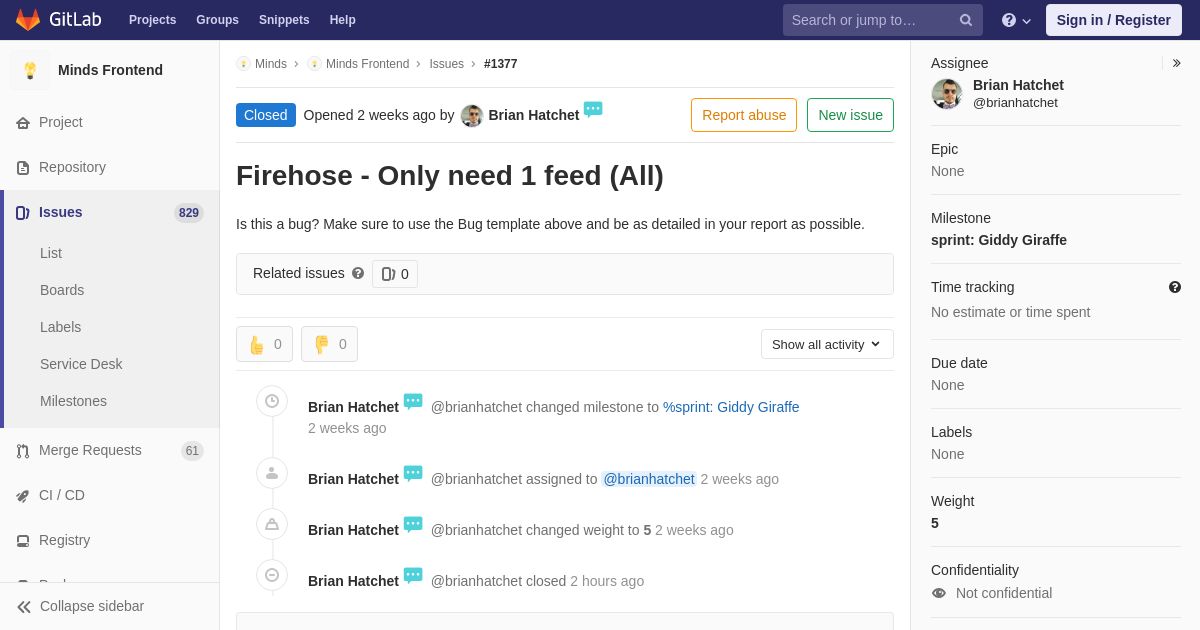Click the Report abuse button

coord(744,115)
